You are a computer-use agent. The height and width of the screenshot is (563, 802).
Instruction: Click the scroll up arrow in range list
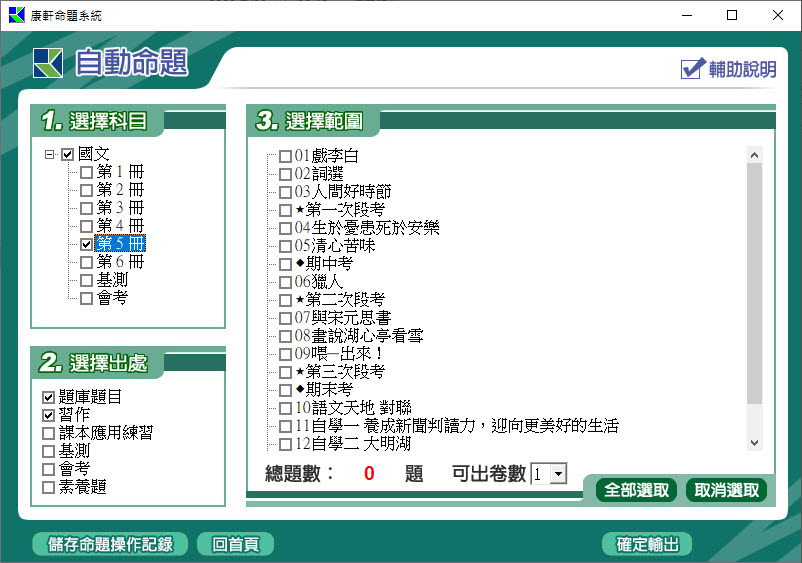[754, 155]
